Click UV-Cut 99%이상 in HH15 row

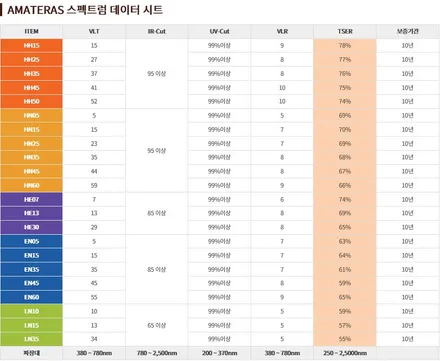coord(219,46)
